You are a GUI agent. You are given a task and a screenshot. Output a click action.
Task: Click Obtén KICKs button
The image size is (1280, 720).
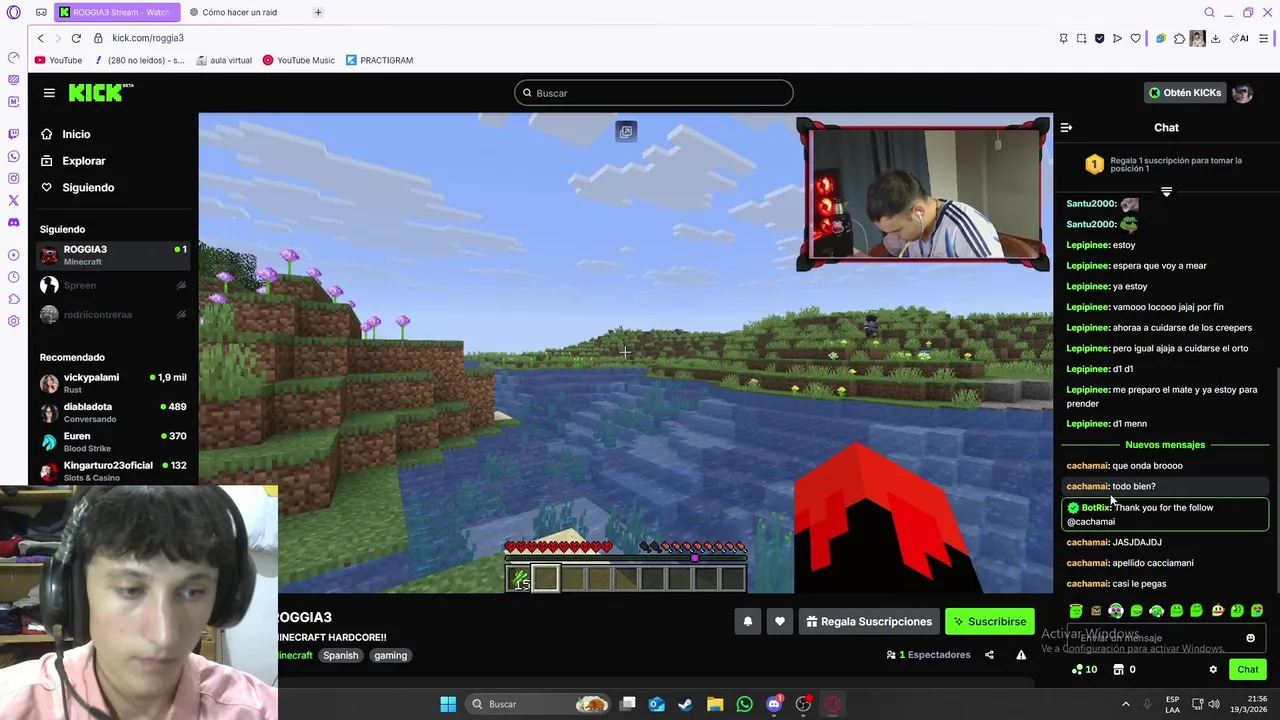1185,93
